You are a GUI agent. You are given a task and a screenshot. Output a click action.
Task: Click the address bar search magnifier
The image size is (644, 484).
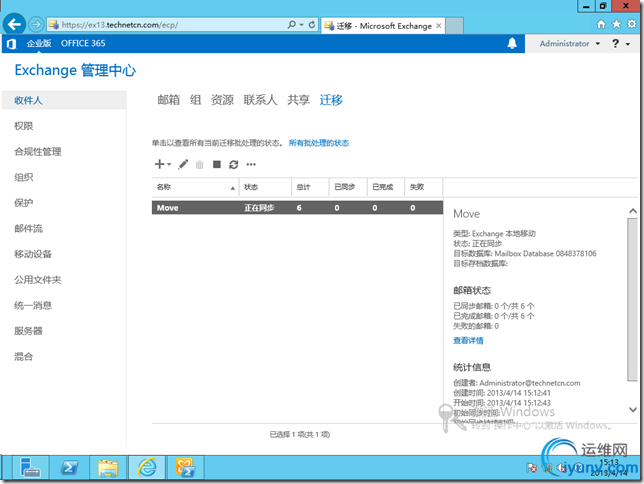pyautogui.click(x=292, y=25)
